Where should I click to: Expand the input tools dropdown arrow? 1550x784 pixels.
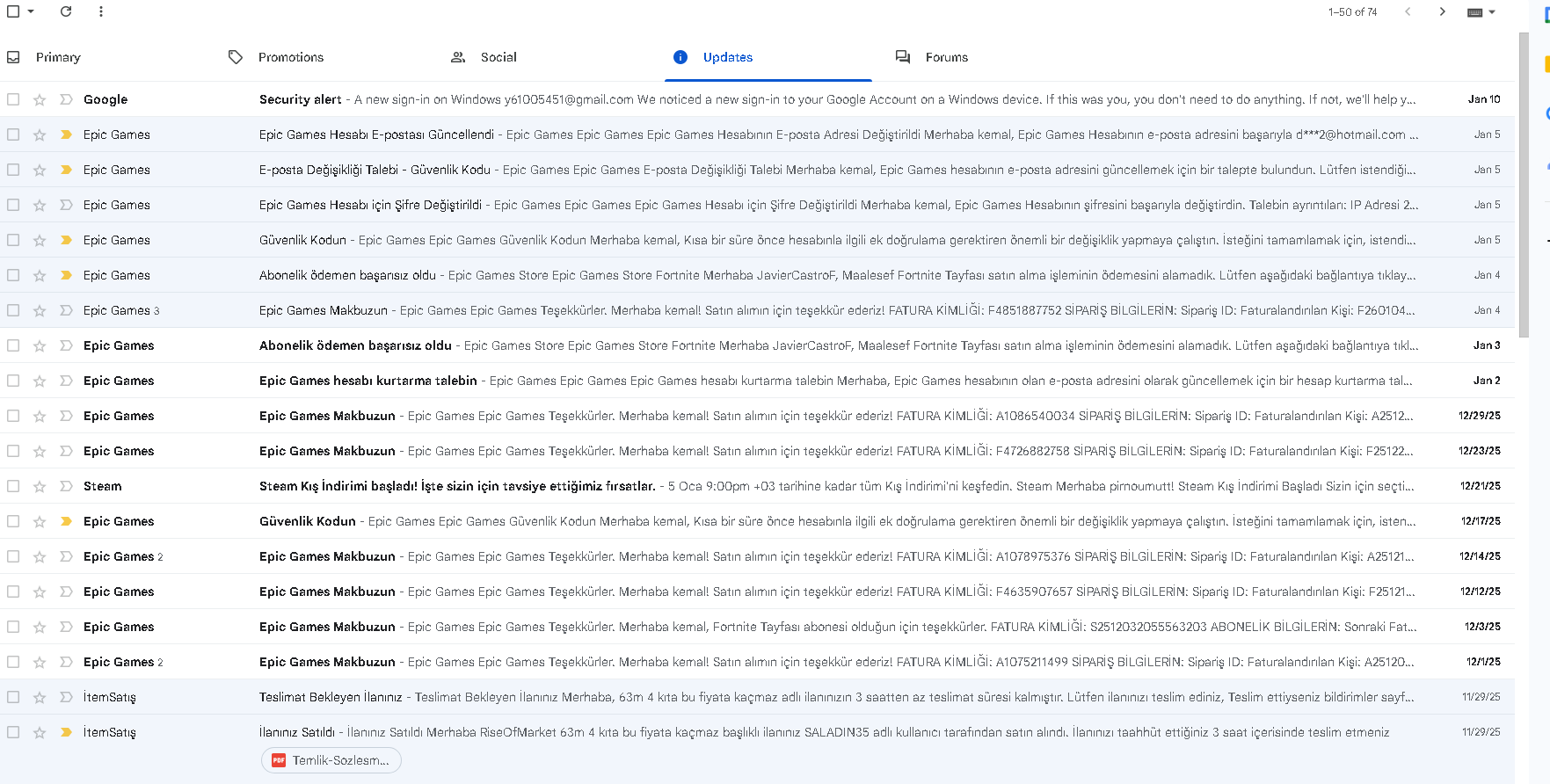tap(1492, 12)
